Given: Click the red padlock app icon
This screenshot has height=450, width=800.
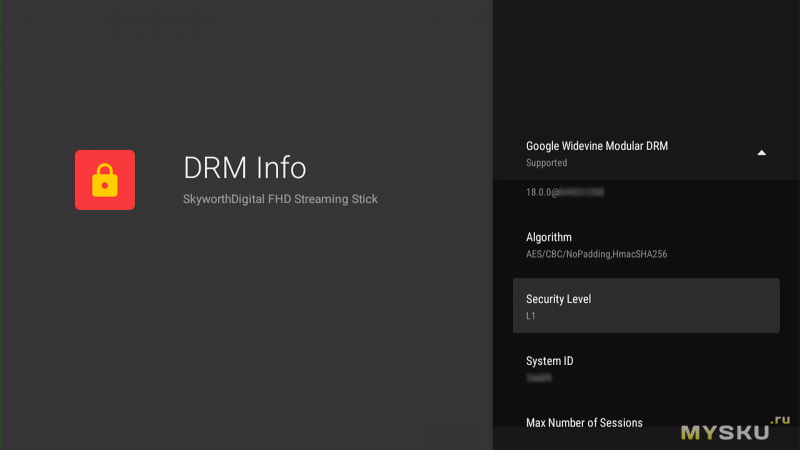Looking at the screenshot, I should point(105,180).
